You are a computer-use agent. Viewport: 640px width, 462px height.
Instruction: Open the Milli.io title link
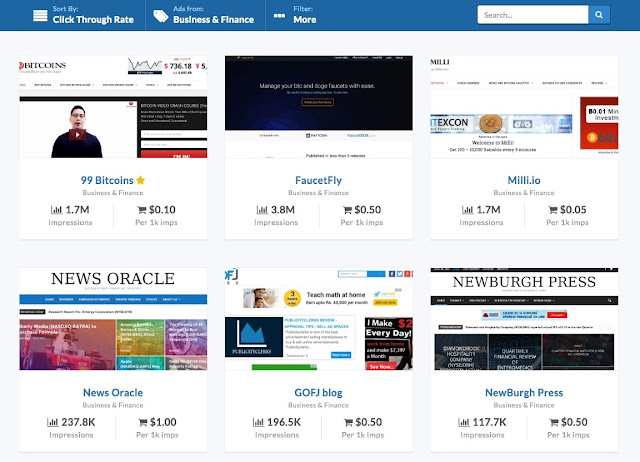coord(524,180)
